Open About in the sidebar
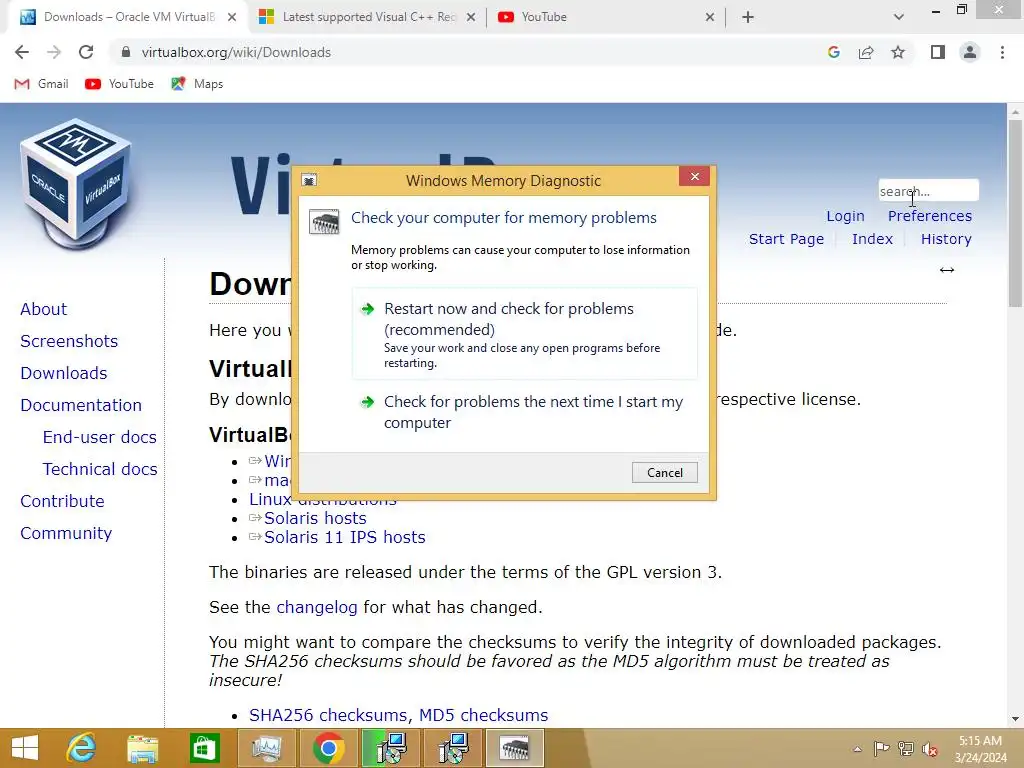Viewport: 1024px width, 768px height. click(43, 309)
